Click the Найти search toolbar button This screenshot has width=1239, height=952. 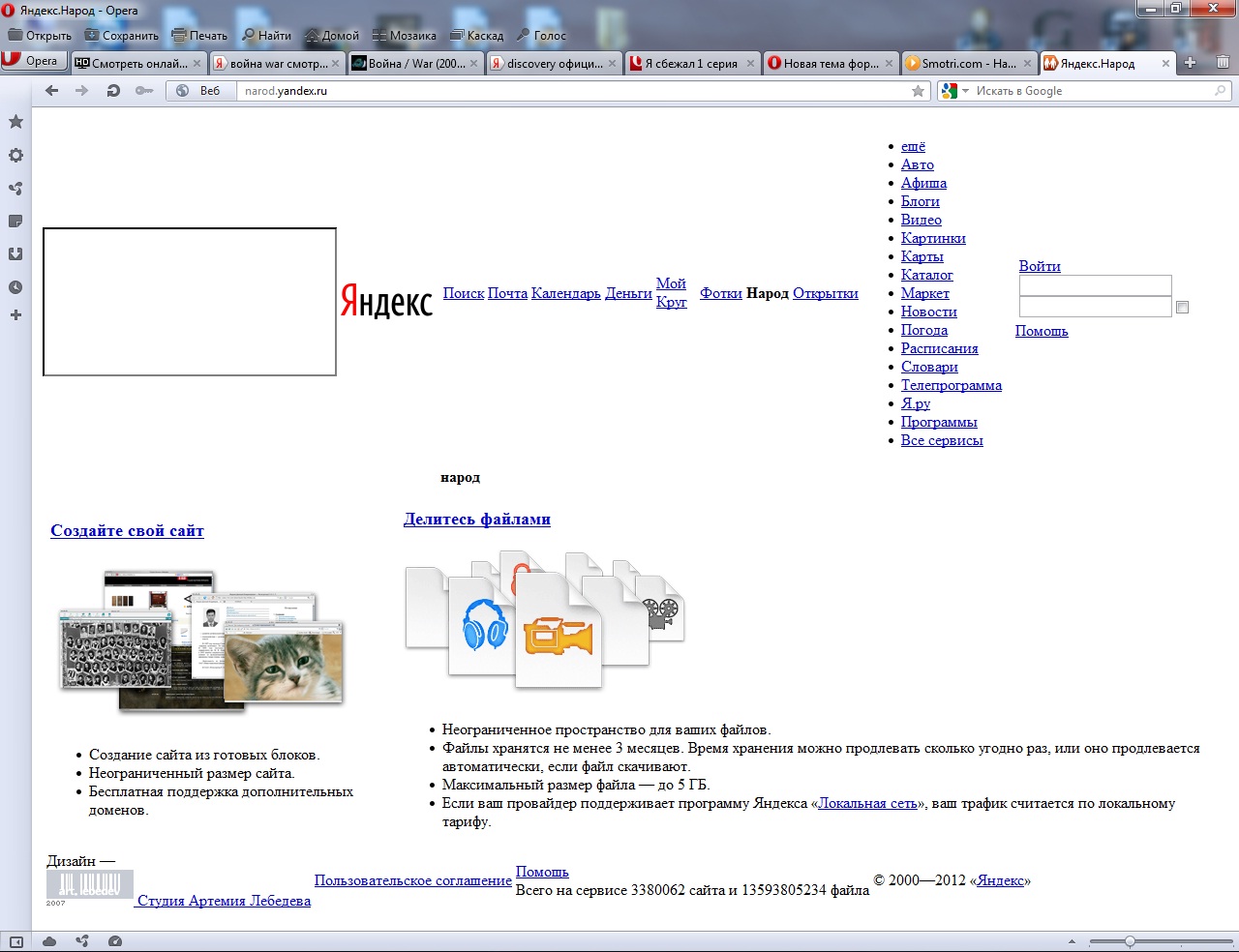pyautogui.click(x=266, y=36)
